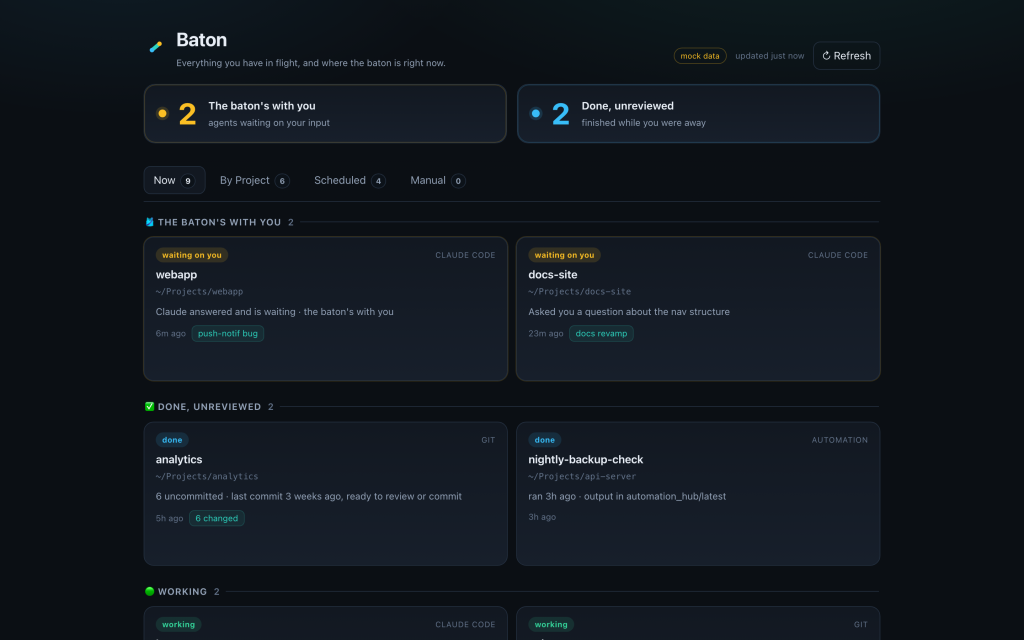Click the 6 uncommitted description on analytics
The width and height of the screenshot is (1024, 640).
tap(308, 496)
